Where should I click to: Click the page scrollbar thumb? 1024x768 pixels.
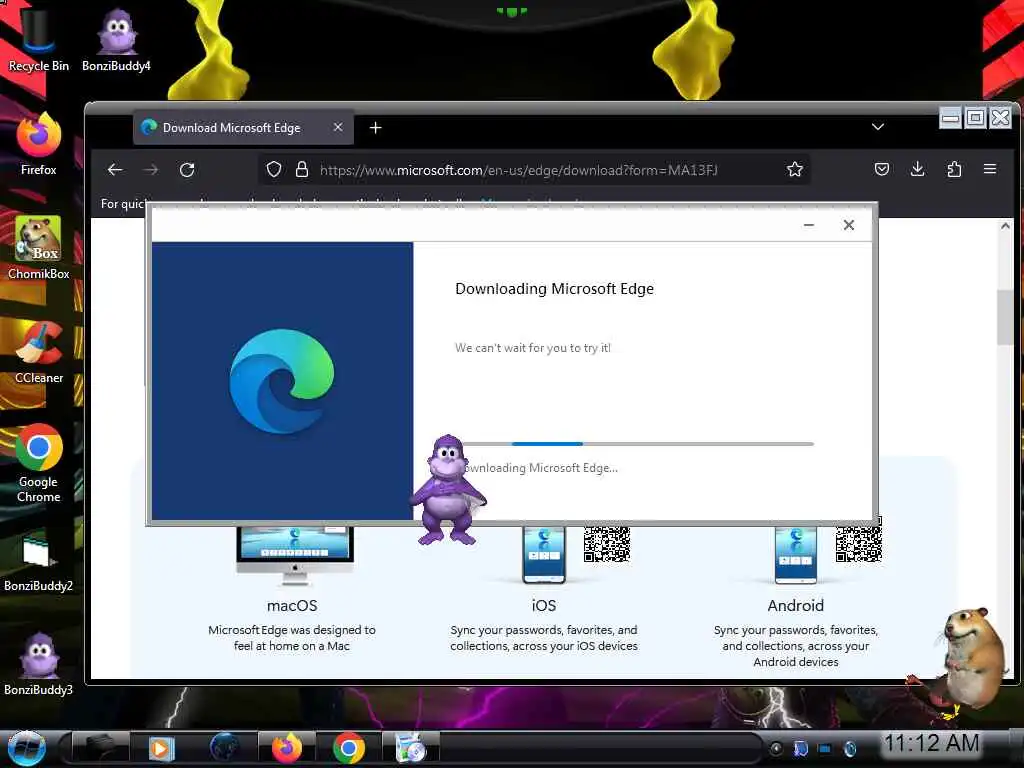[x=1004, y=317]
